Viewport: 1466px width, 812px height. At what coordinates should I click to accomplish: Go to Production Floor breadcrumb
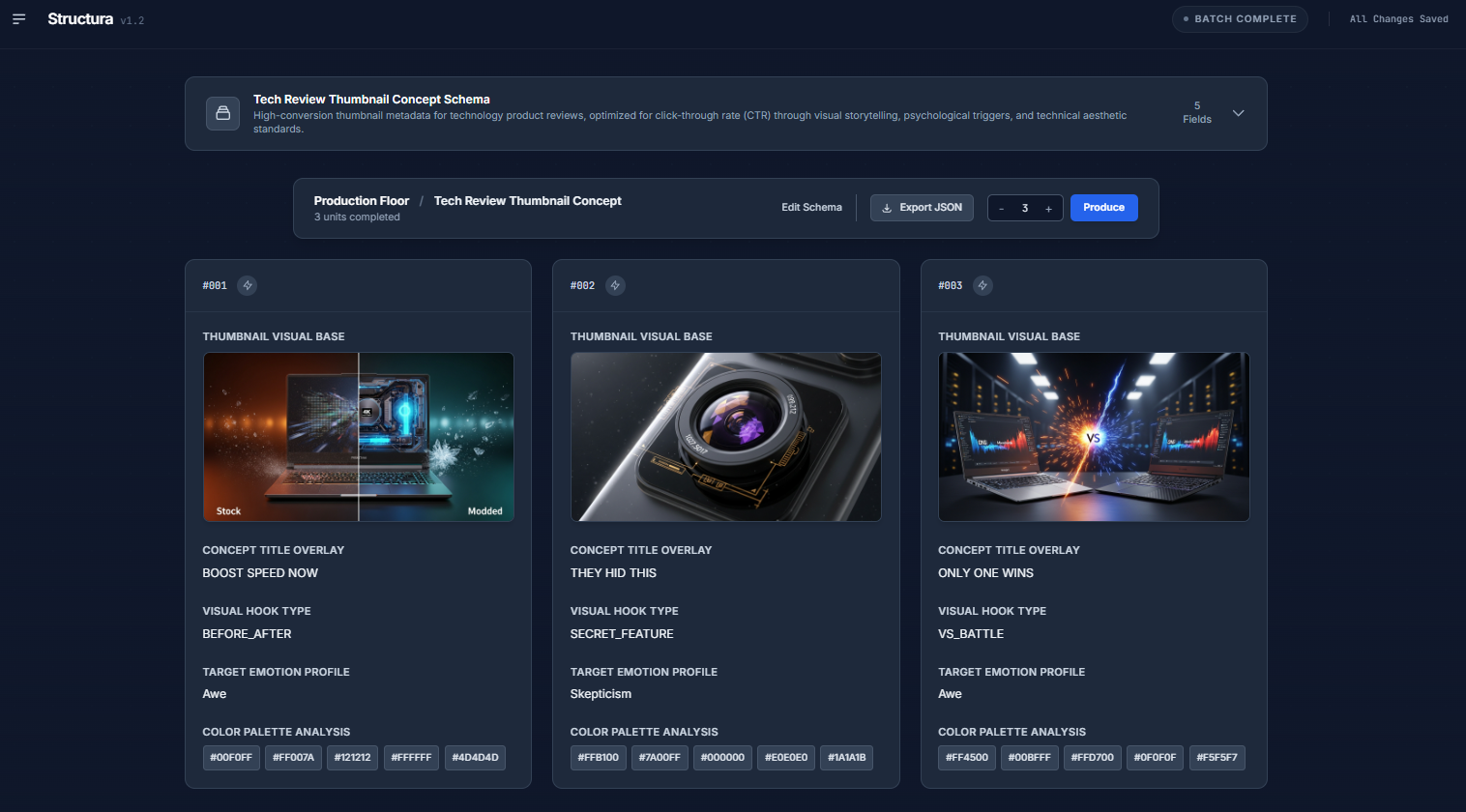(x=362, y=201)
